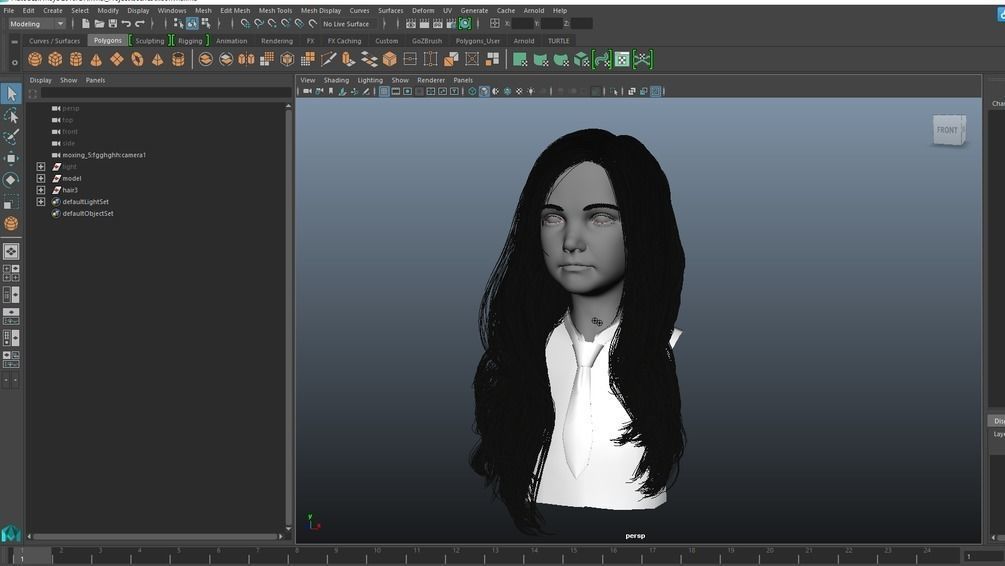1005x566 pixels.
Task: Create a polygon cylinder from the shelf
Action: (x=76, y=60)
